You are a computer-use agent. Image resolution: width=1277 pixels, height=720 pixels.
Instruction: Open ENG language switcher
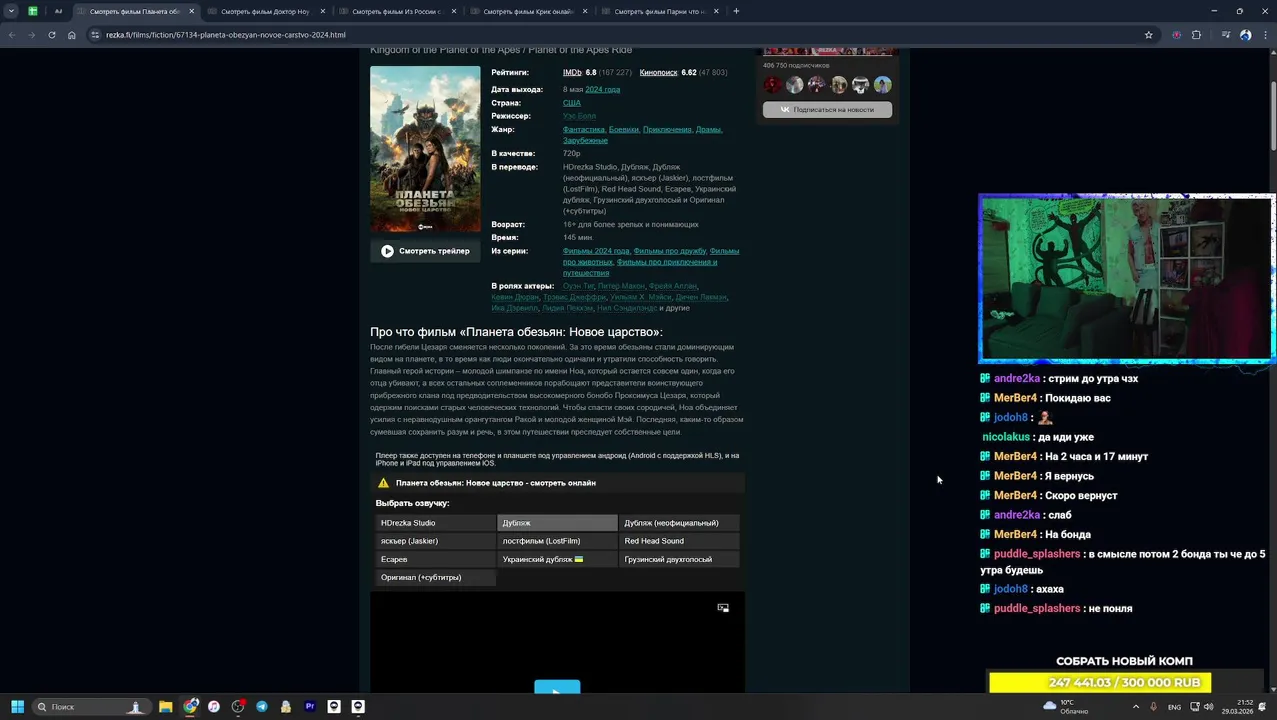click(1175, 707)
